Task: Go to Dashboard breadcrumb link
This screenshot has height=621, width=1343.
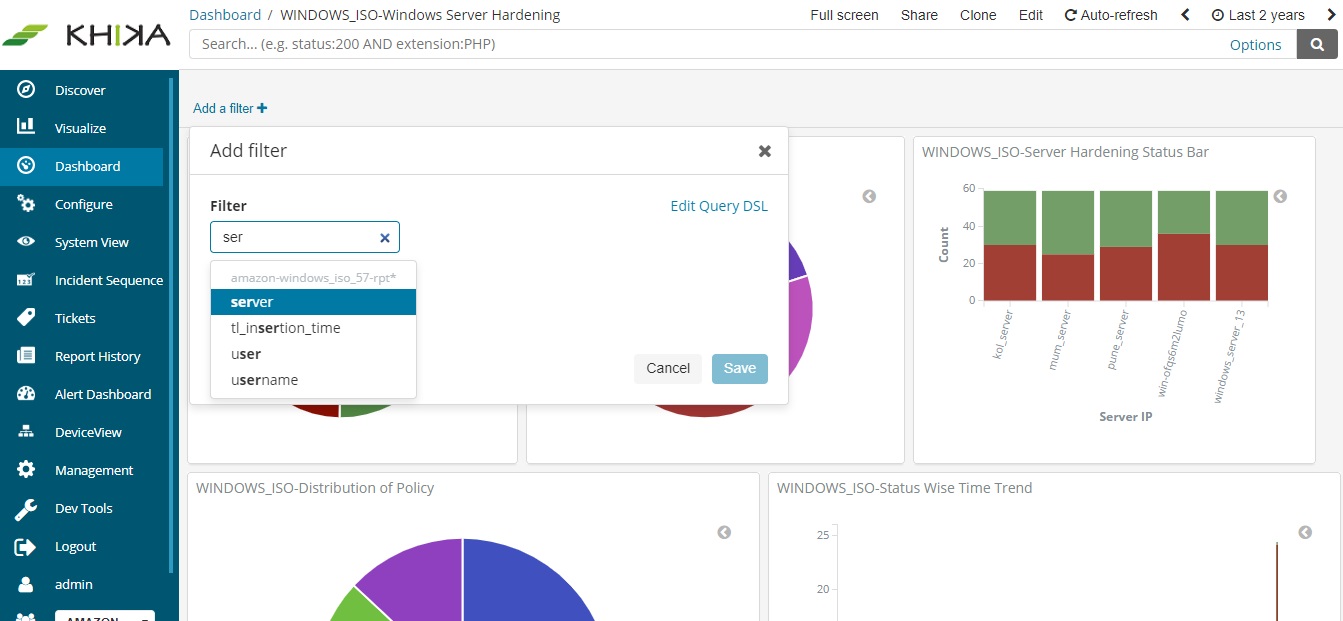Action: click(x=225, y=15)
